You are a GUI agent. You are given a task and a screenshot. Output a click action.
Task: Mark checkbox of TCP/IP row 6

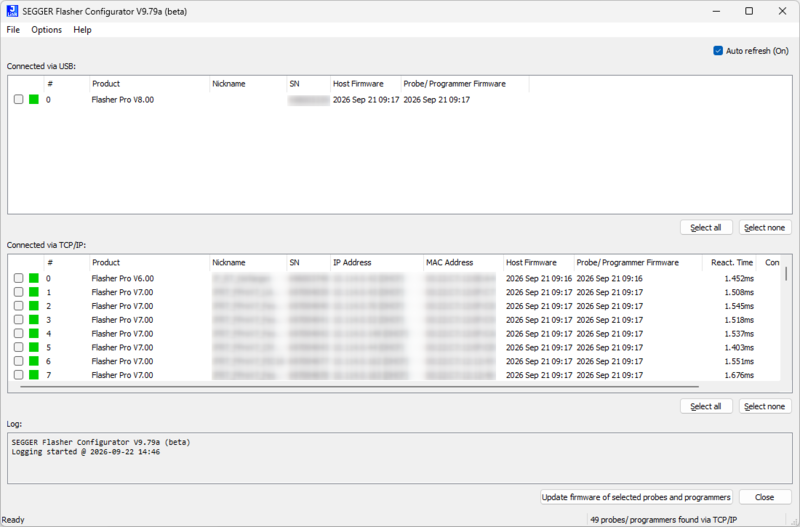pos(18,361)
